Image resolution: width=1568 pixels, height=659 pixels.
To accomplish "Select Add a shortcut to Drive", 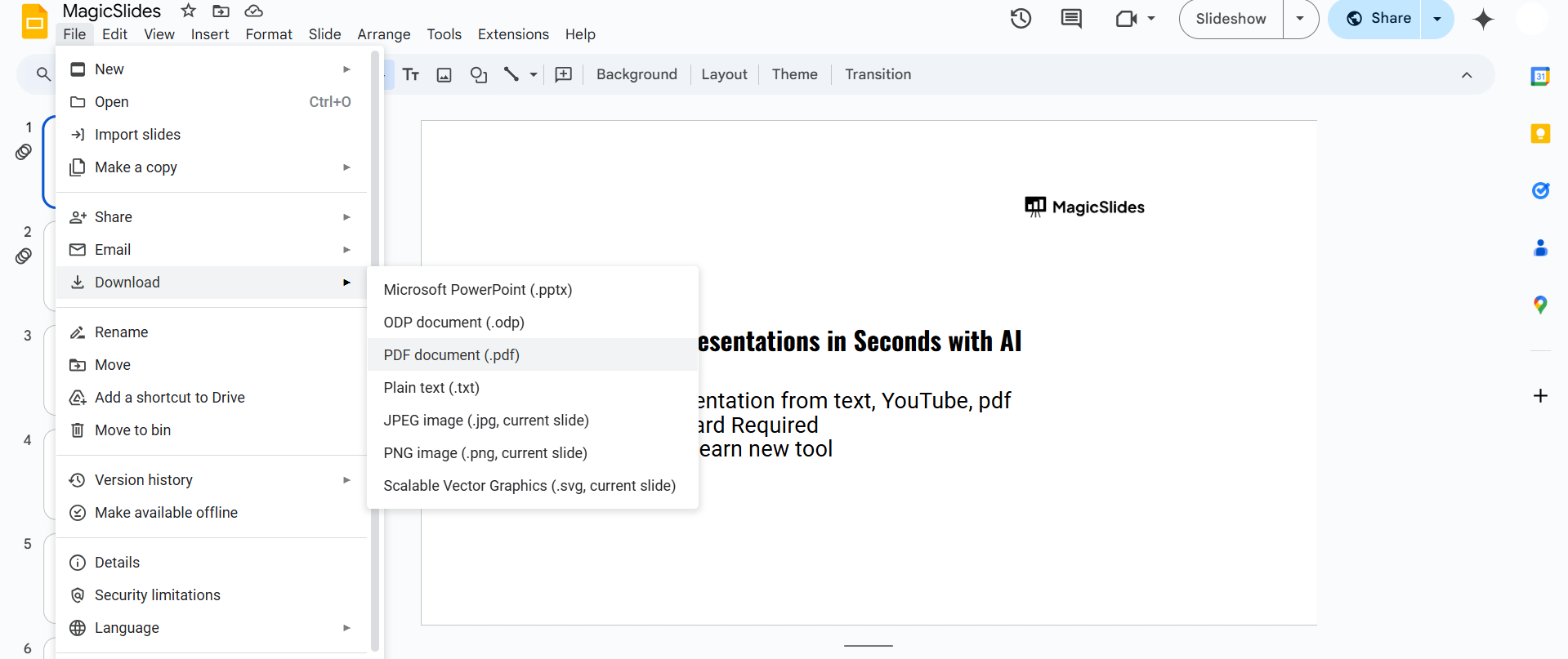I will pos(212,398).
